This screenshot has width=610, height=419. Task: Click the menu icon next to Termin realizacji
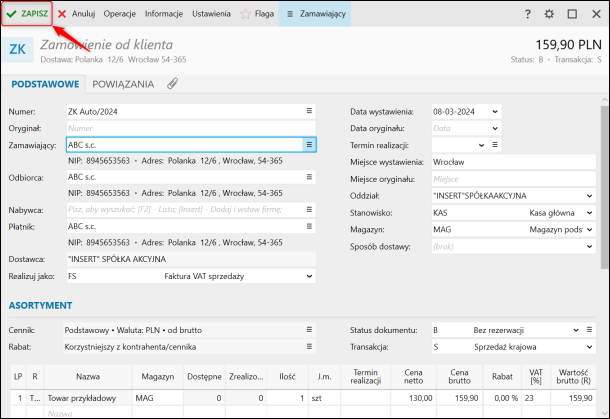click(x=496, y=144)
